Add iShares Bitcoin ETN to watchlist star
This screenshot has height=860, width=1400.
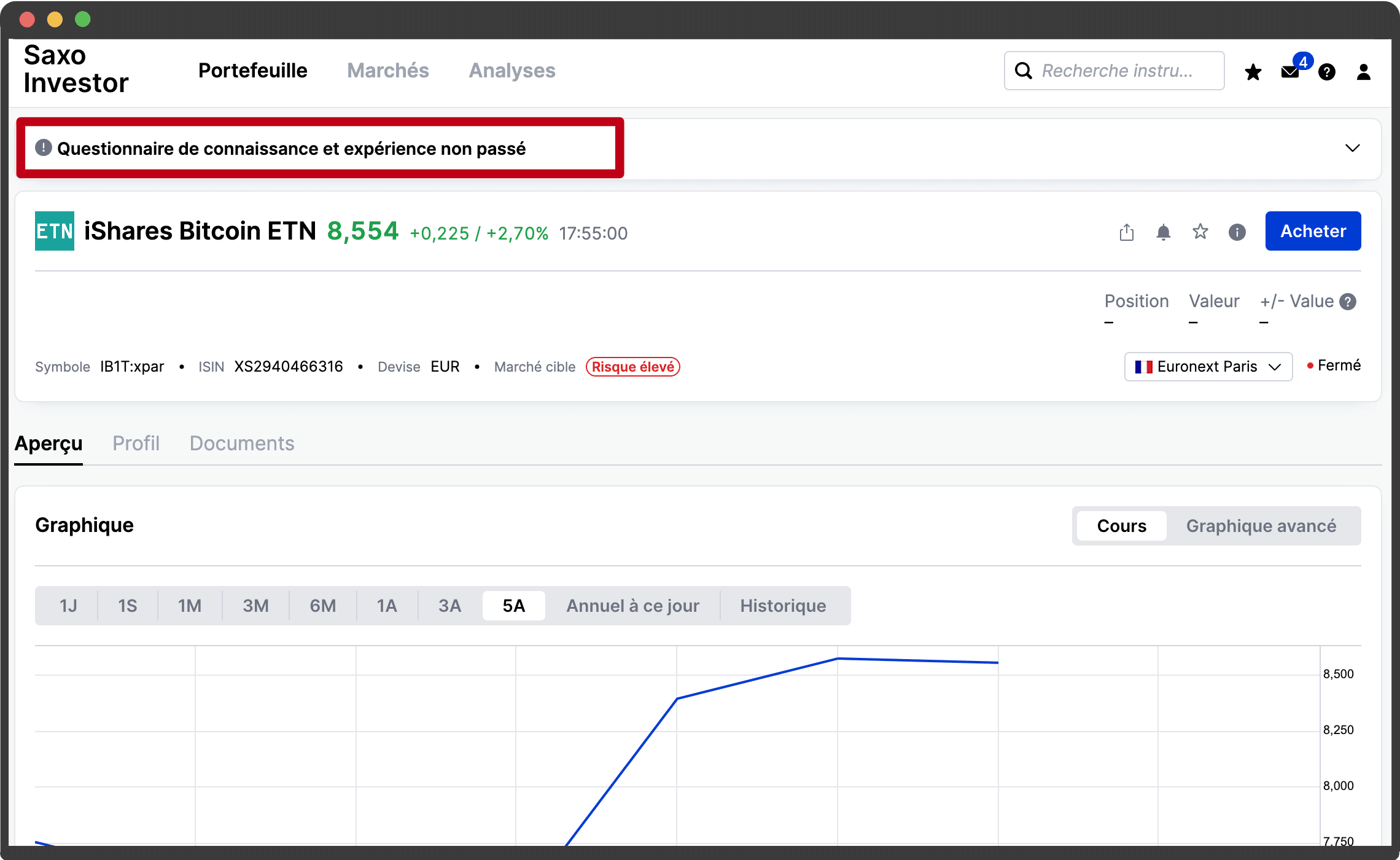[1200, 232]
